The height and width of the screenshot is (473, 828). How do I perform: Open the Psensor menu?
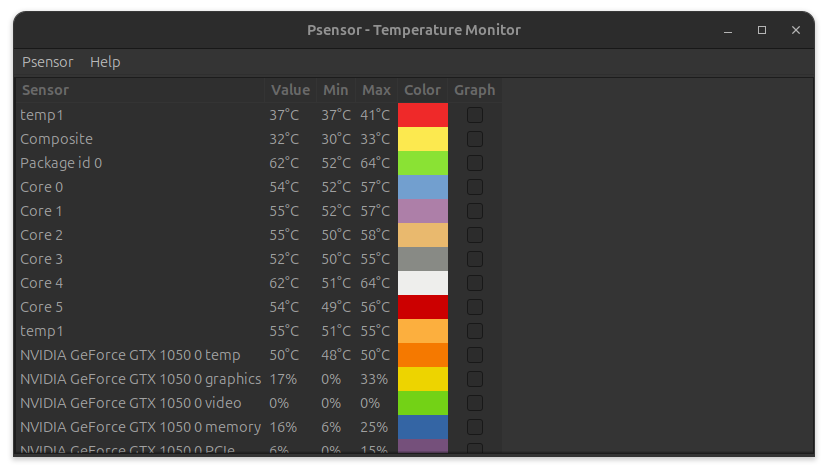tap(47, 62)
